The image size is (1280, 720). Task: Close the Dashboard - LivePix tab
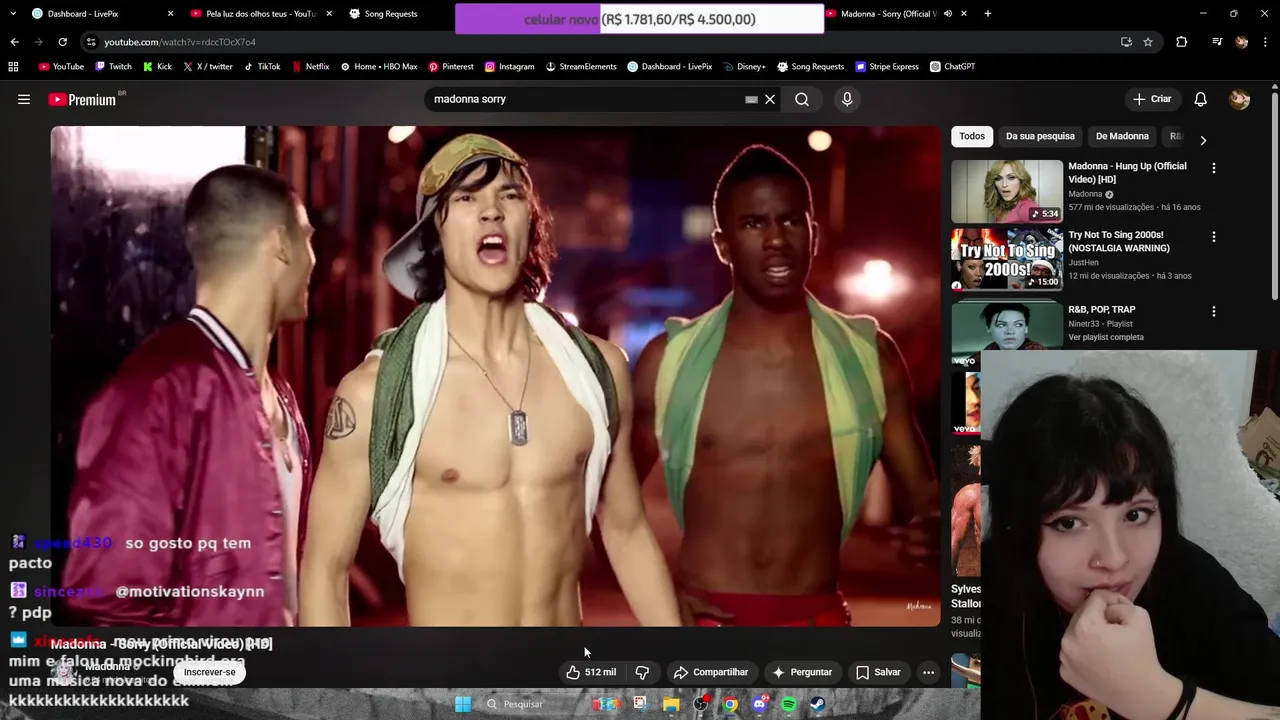click(x=170, y=14)
